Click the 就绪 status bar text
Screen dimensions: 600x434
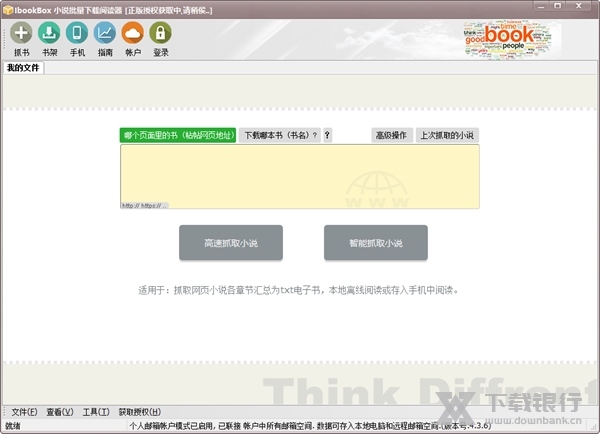click(13, 426)
